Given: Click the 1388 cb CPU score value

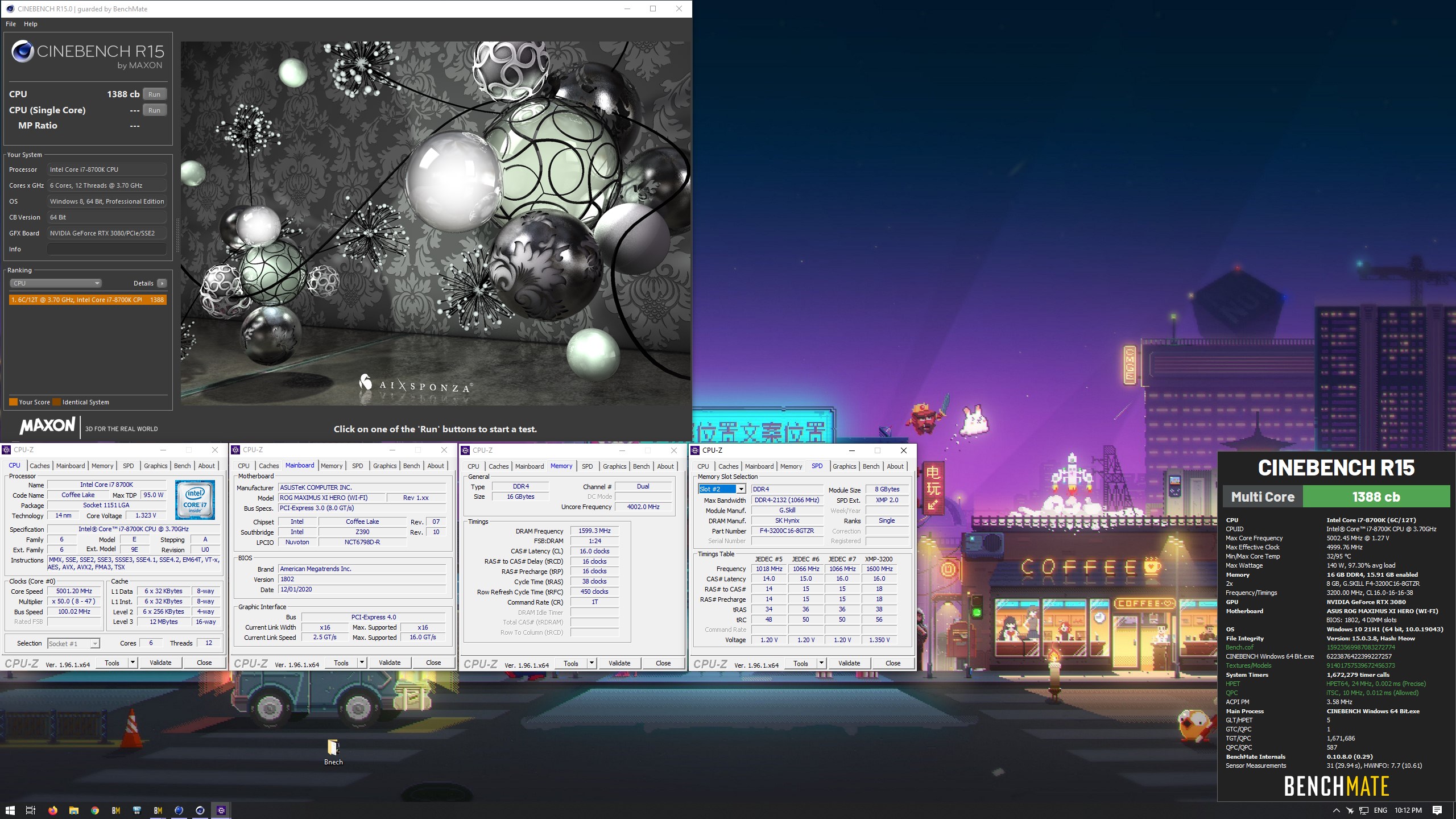Looking at the screenshot, I should click(x=123, y=94).
